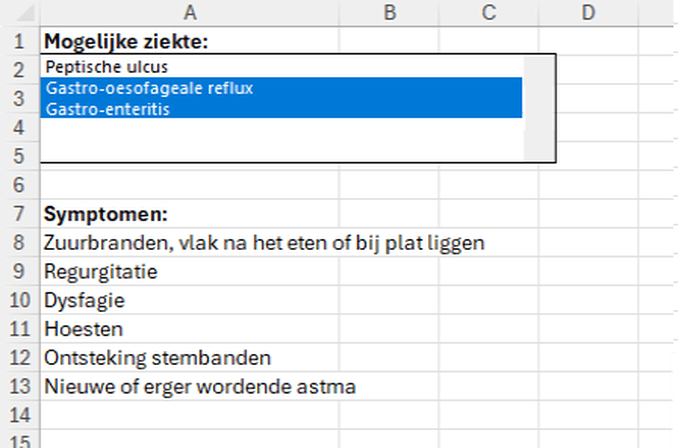The width and height of the screenshot is (678, 448).
Task: Select row 13 header
Action: click(x=19, y=386)
